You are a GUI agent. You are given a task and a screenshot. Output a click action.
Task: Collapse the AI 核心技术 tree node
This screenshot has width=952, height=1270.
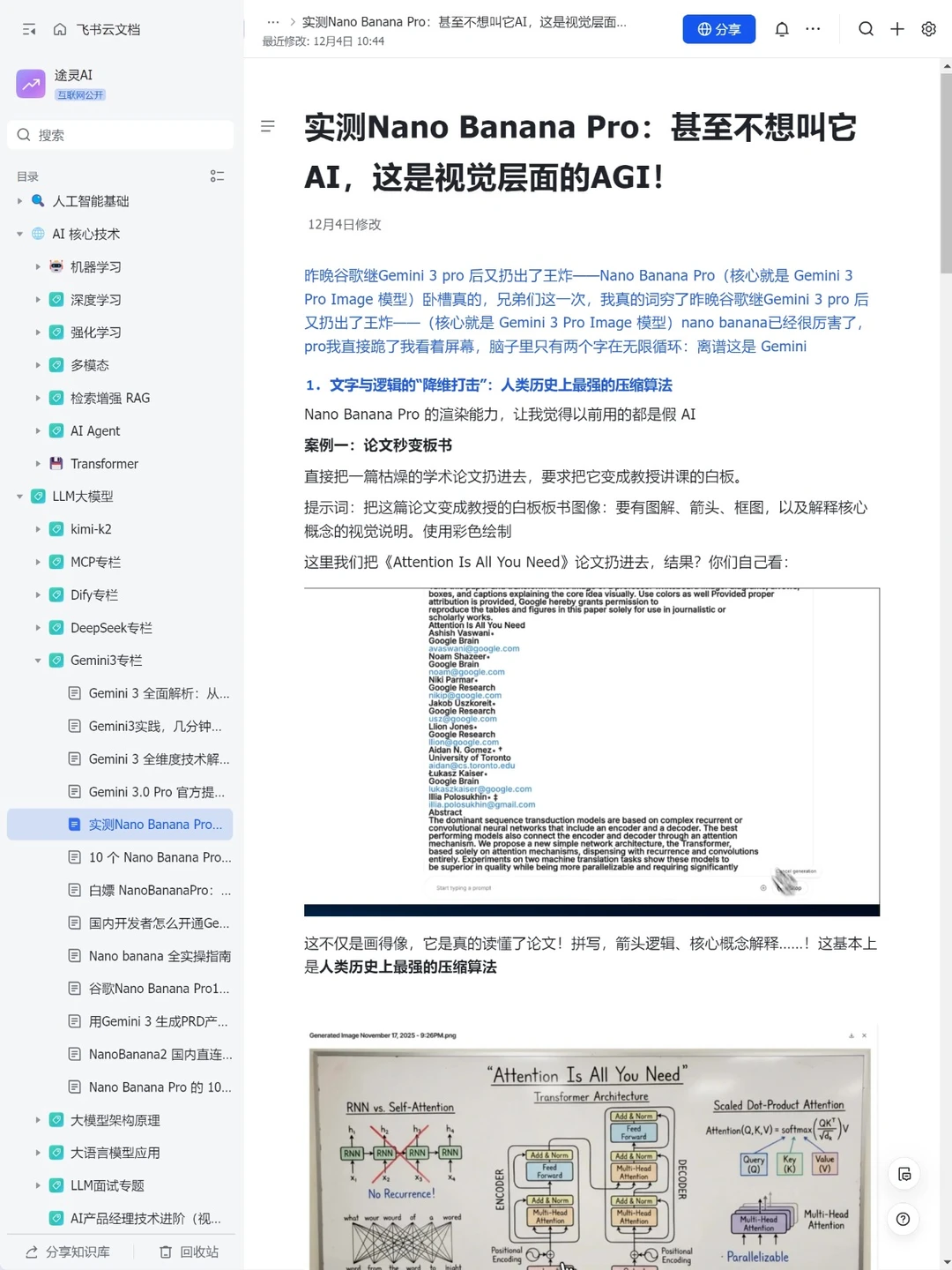coord(19,234)
